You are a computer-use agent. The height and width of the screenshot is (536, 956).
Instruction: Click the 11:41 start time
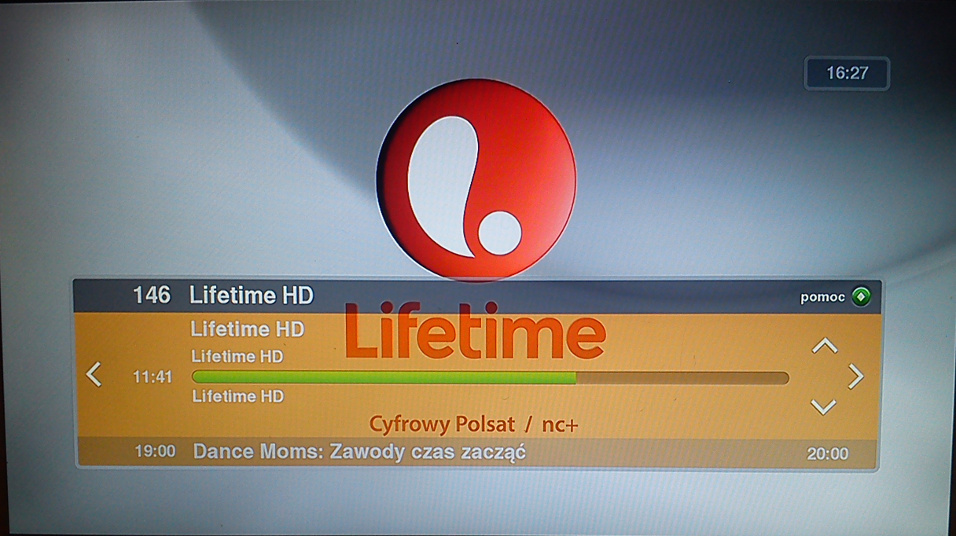point(152,377)
